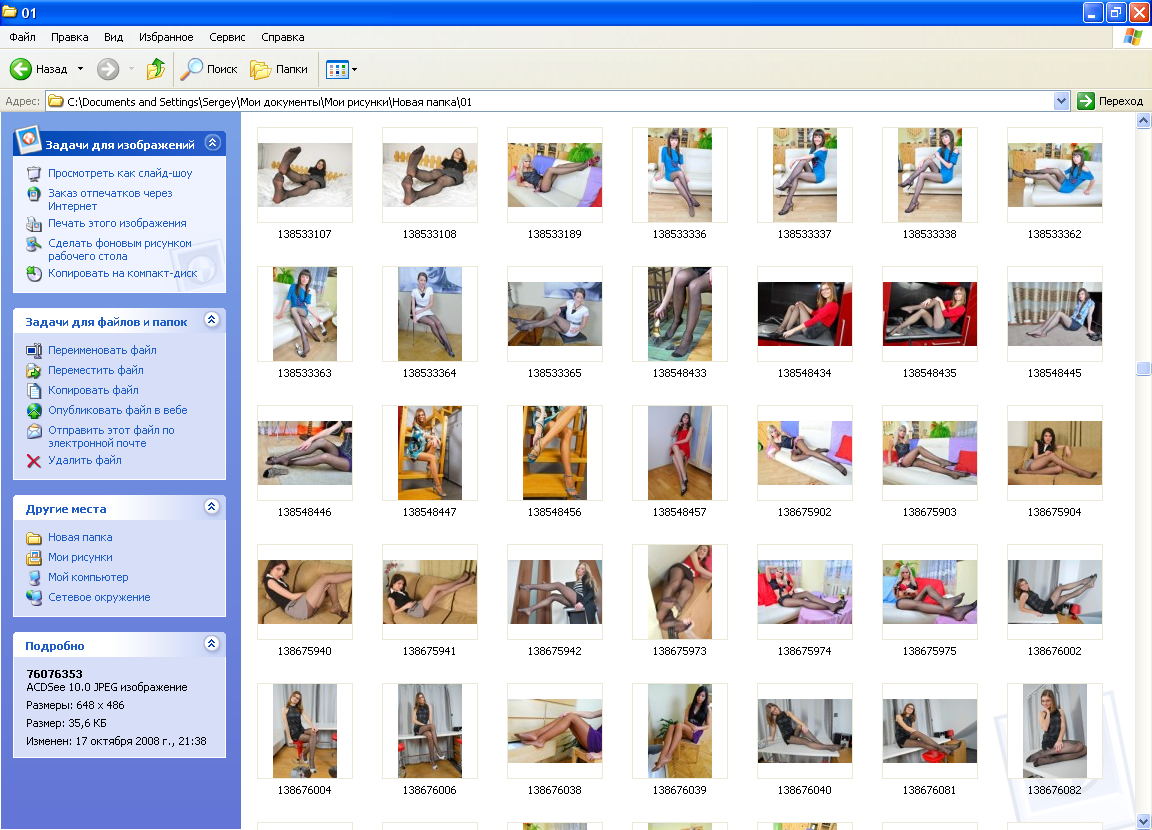This screenshot has height=830, width=1152.
Task: Toggle the Папки folders pane
Action: 279,69
